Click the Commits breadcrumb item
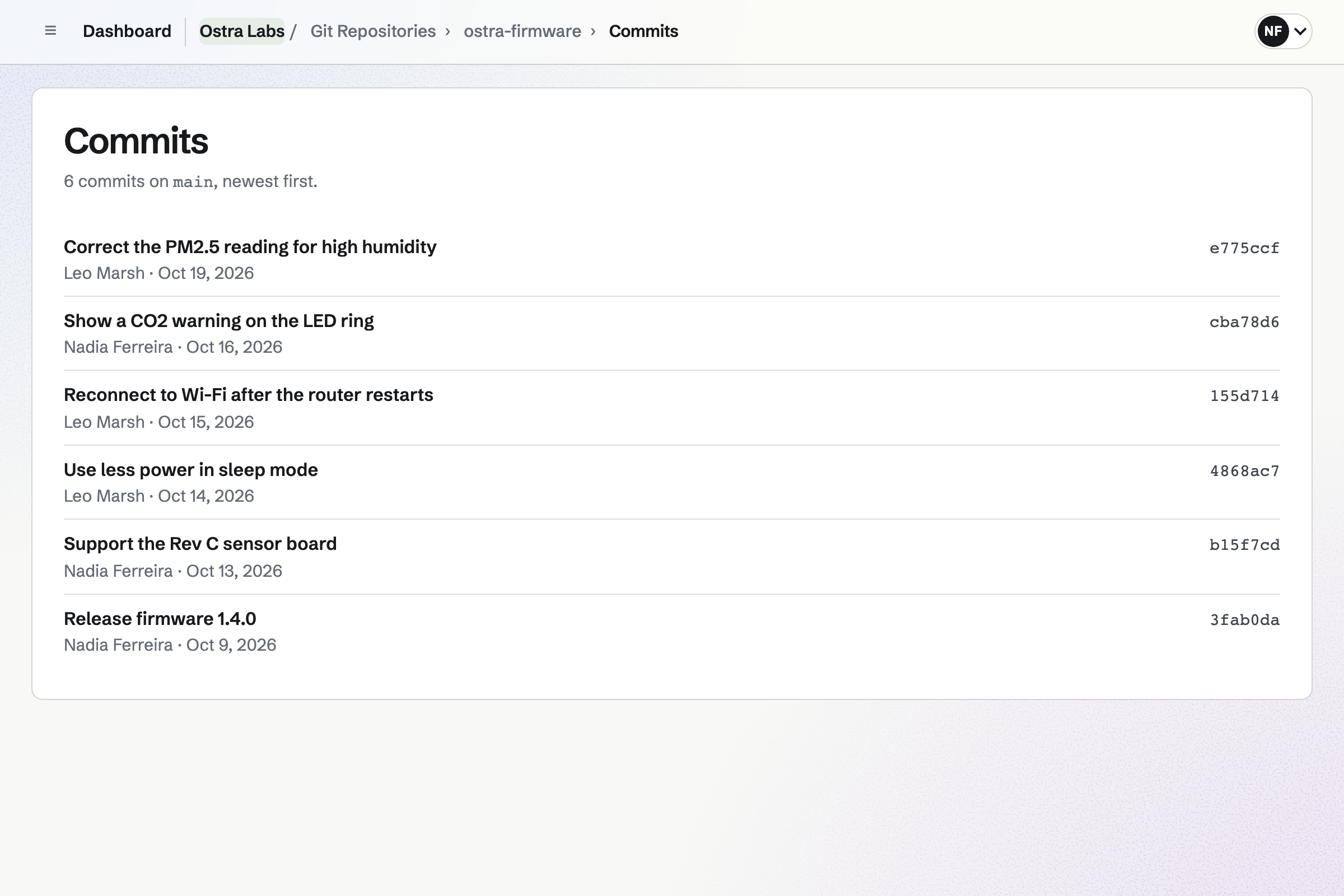Image resolution: width=1344 pixels, height=896 pixels. 643,31
